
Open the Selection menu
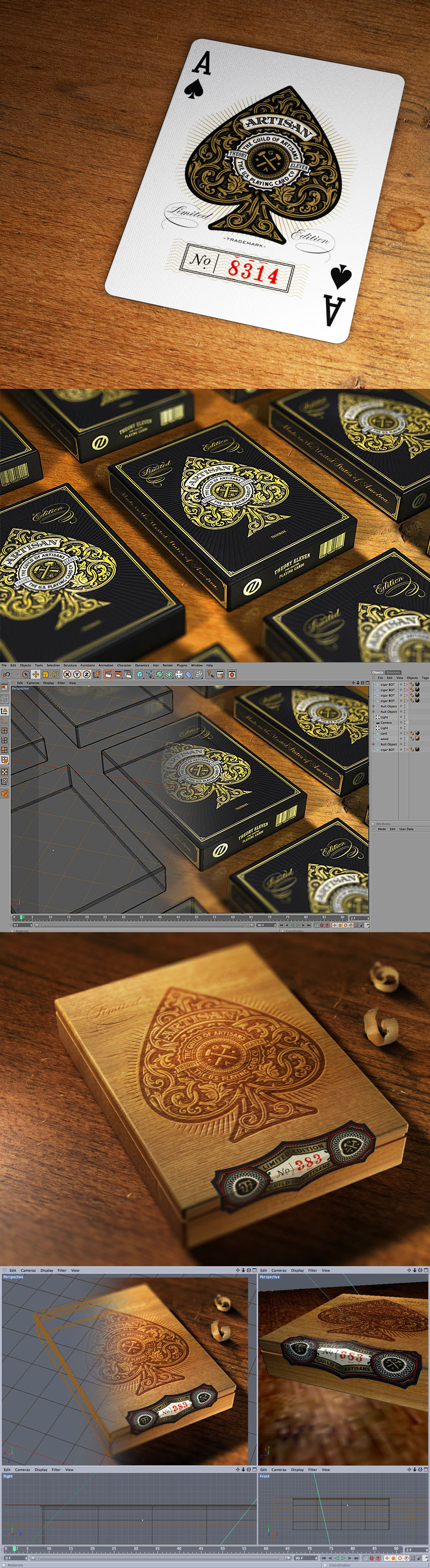[x=54, y=665]
